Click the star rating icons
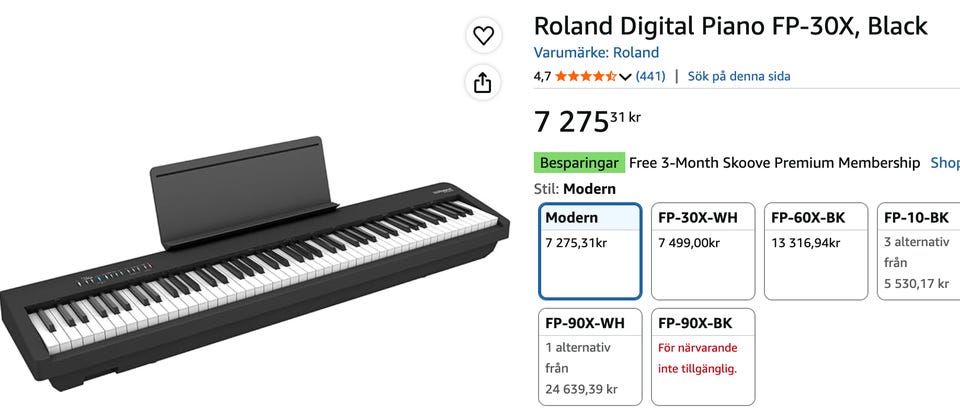The width and height of the screenshot is (960, 417). (586, 77)
